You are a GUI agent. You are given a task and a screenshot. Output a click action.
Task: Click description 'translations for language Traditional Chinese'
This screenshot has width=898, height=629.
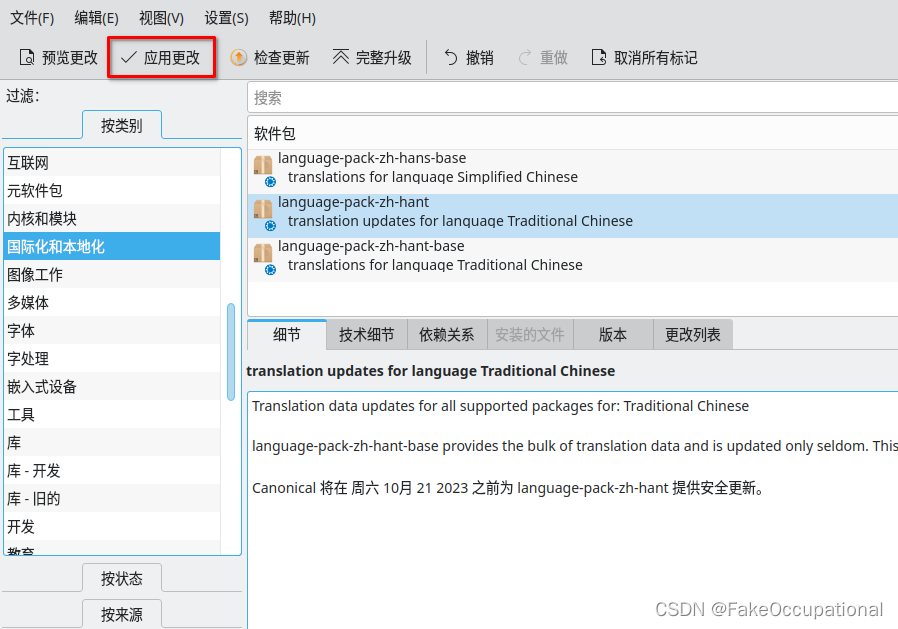tap(435, 265)
